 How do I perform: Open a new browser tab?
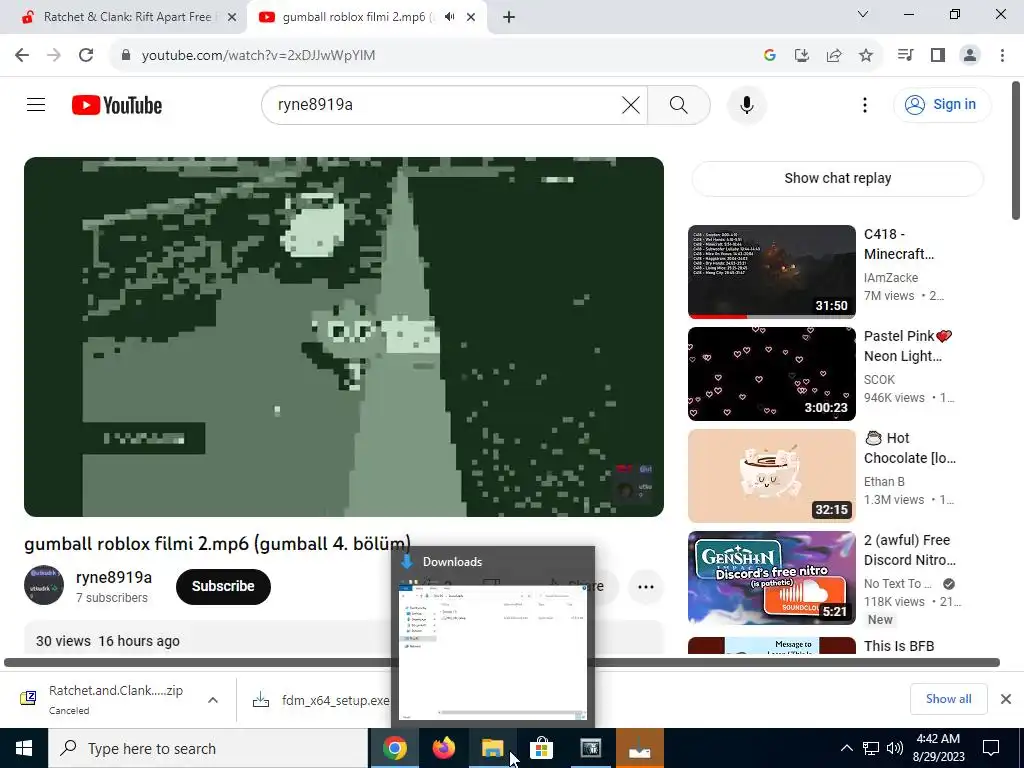509,18
